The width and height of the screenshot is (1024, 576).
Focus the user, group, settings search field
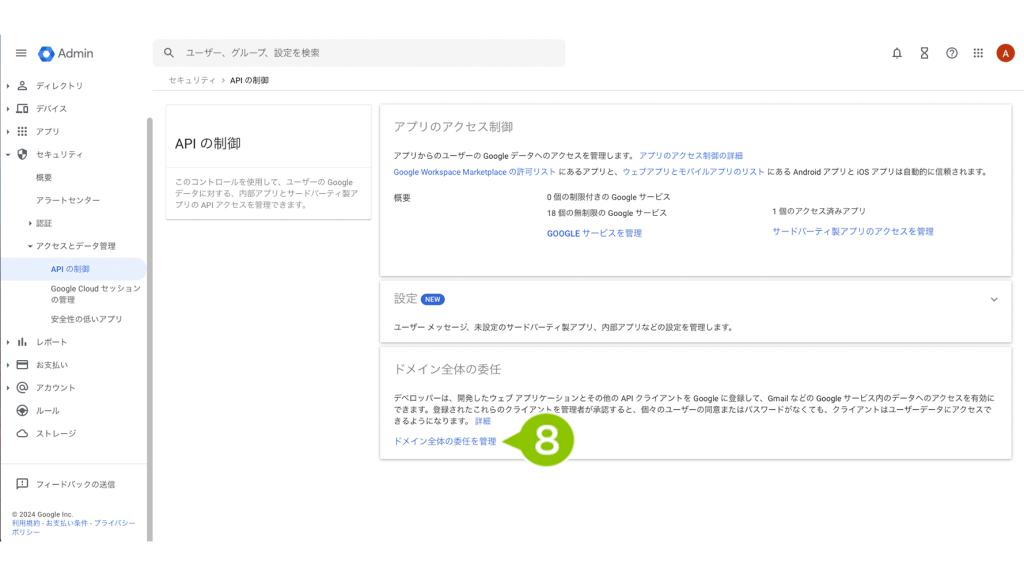pos(359,53)
